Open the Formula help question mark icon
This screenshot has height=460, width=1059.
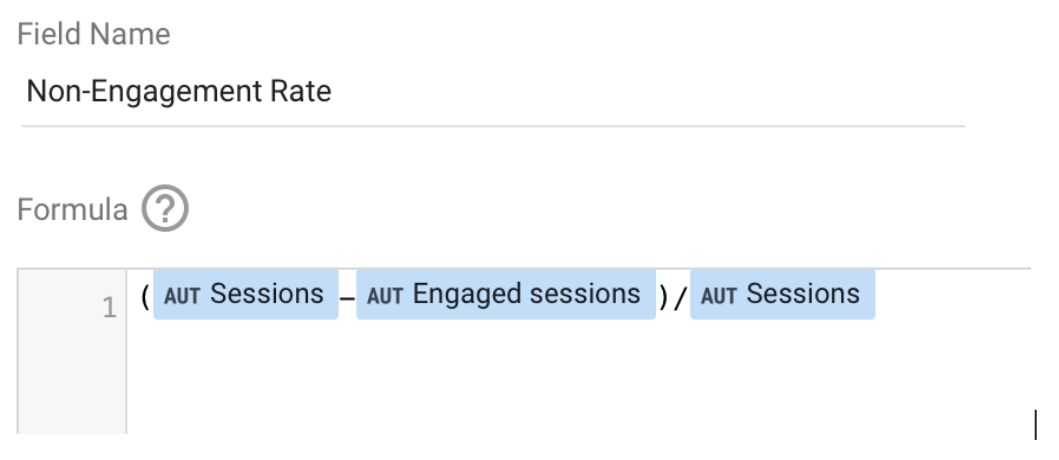tap(165, 209)
